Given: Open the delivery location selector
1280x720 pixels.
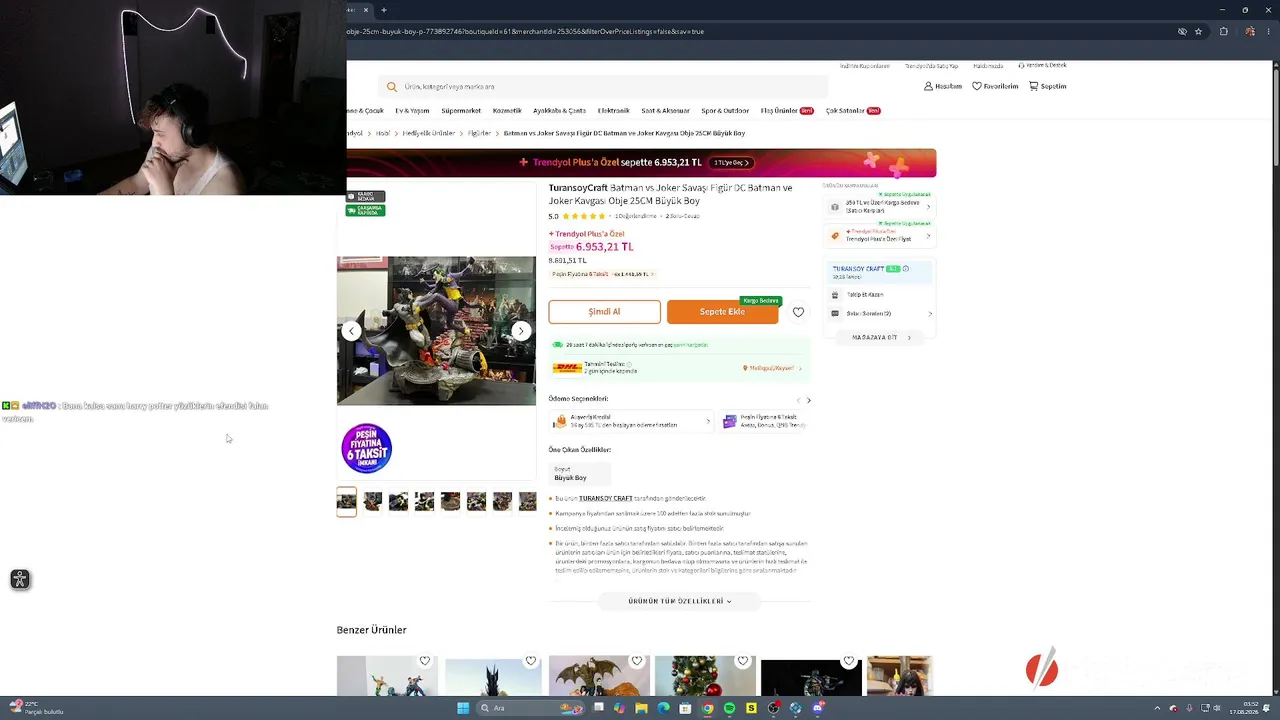Looking at the screenshot, I should 772,368.
